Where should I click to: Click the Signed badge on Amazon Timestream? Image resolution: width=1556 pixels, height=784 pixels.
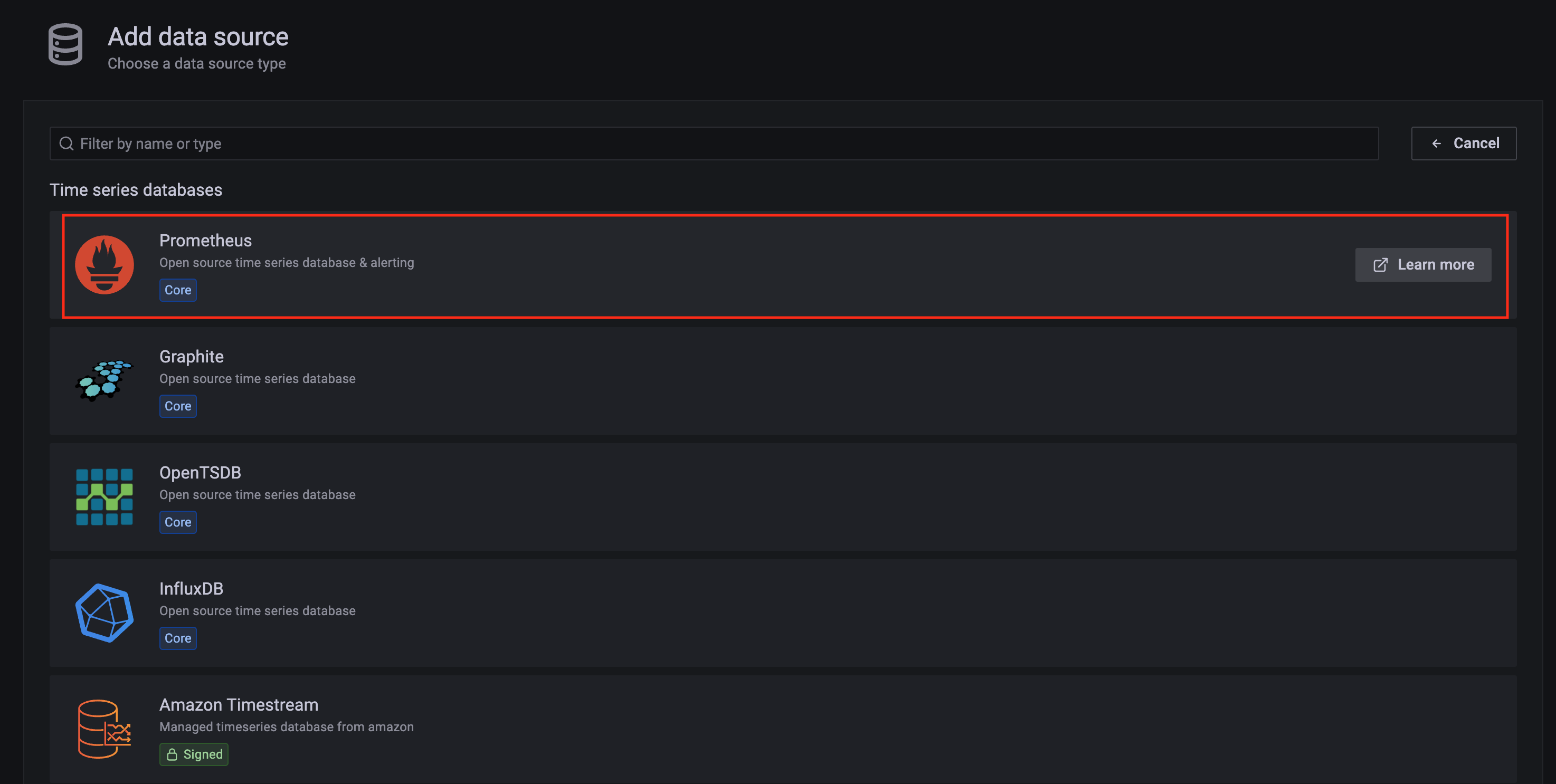pos(194,753)
